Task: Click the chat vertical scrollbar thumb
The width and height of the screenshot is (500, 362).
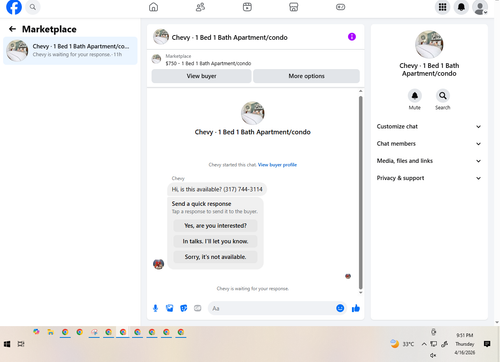Action: [360, 193]
